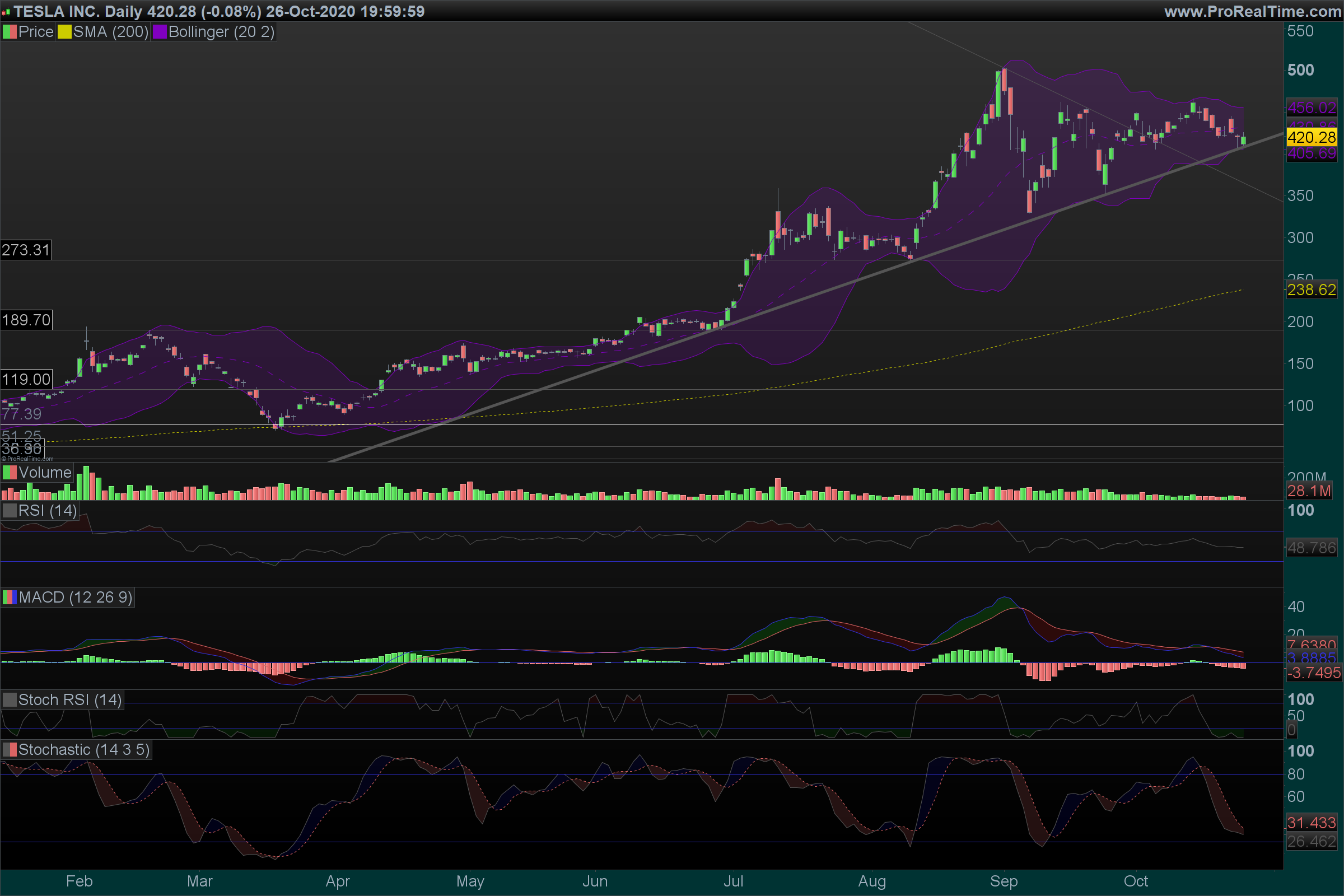Click the 119.00 price level label
The image size is (1344, 896).
click(x=26, y=380)
